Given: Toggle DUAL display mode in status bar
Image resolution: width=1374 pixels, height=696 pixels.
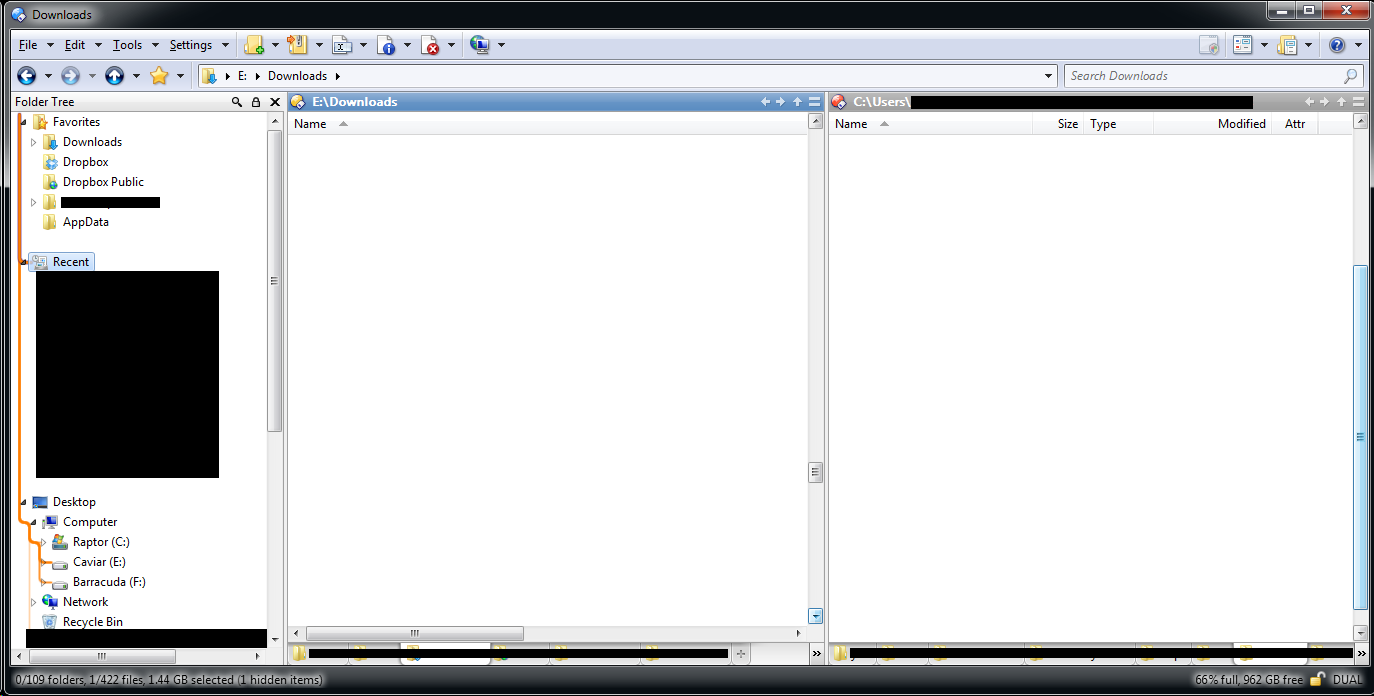Looking at the screenshot, I should 1348,680.
